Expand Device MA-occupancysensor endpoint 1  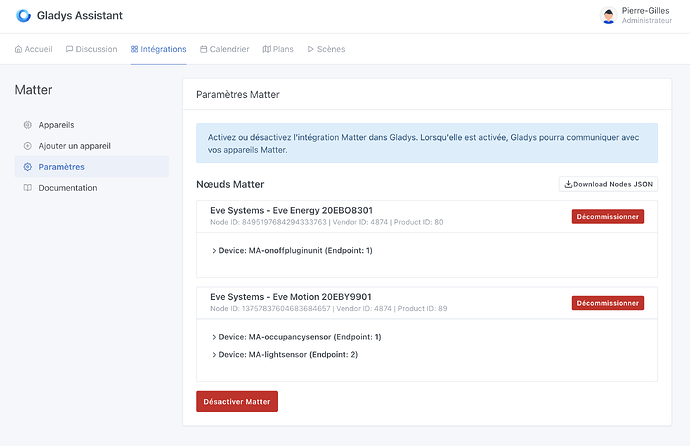point(297,337)
